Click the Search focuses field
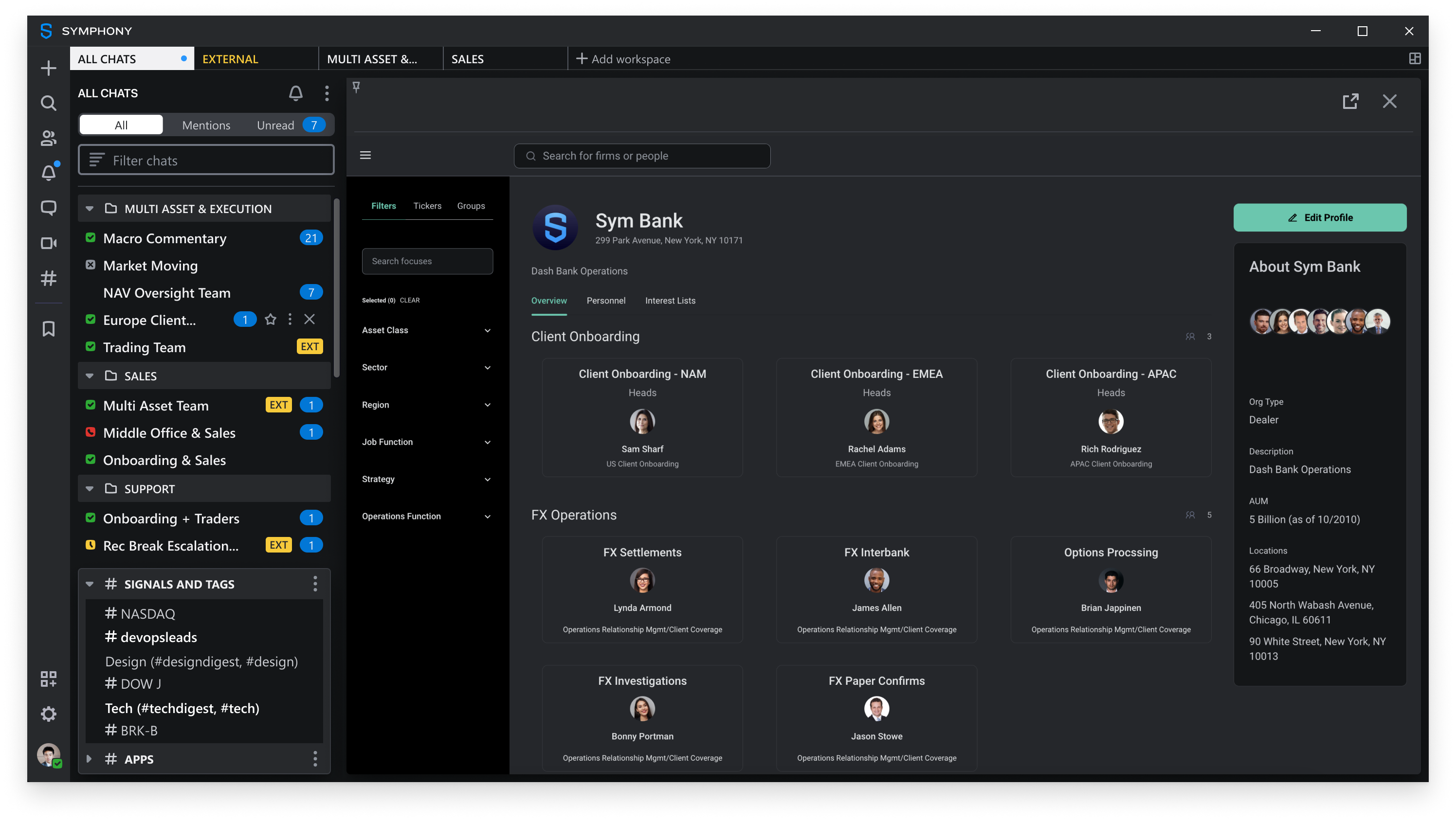 point(427,261)
